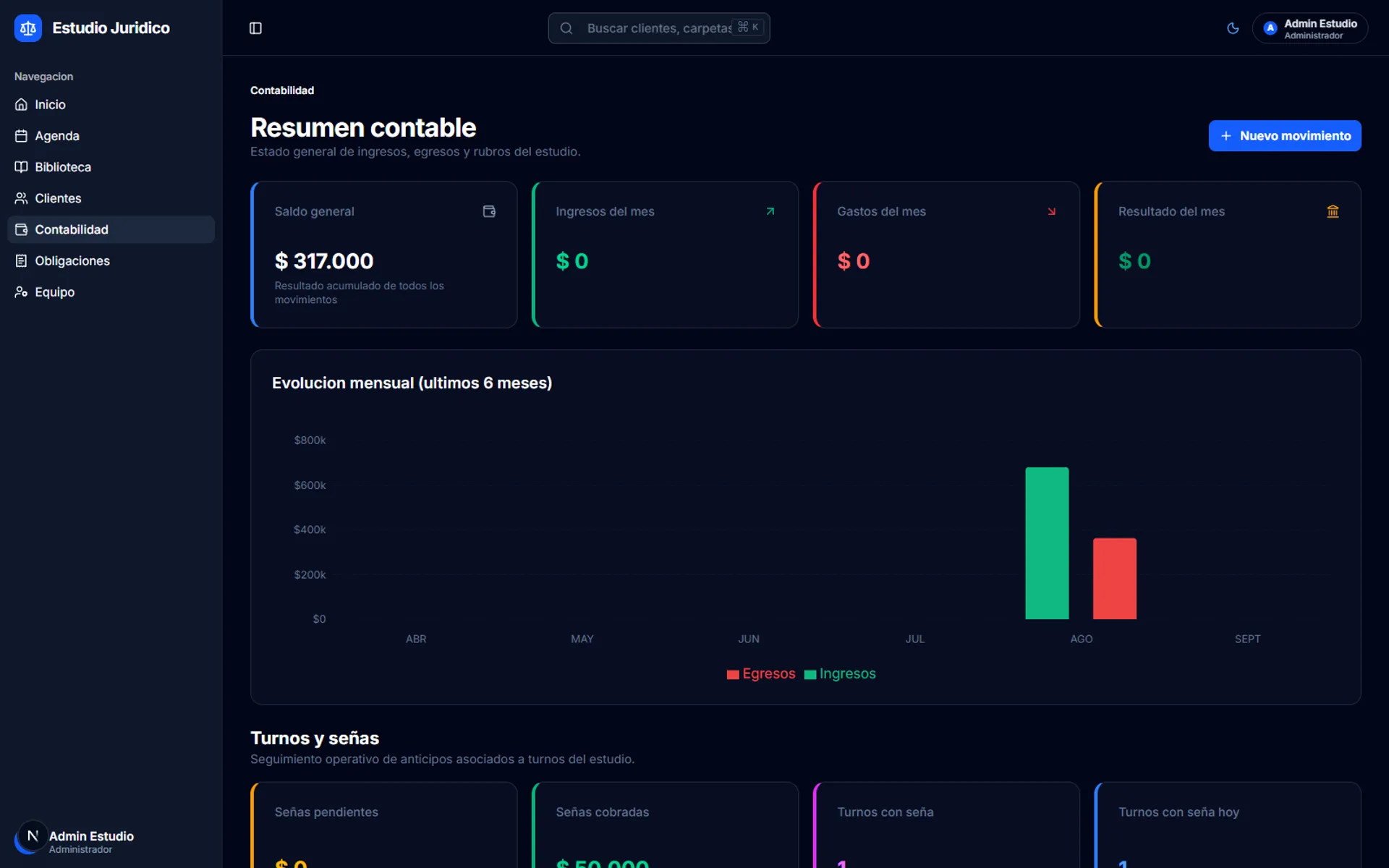Image resolution: width=1389 pixels, height=868 pixels.
Task: Click the N avatar at the sidebar bottom
Action: 33,835
